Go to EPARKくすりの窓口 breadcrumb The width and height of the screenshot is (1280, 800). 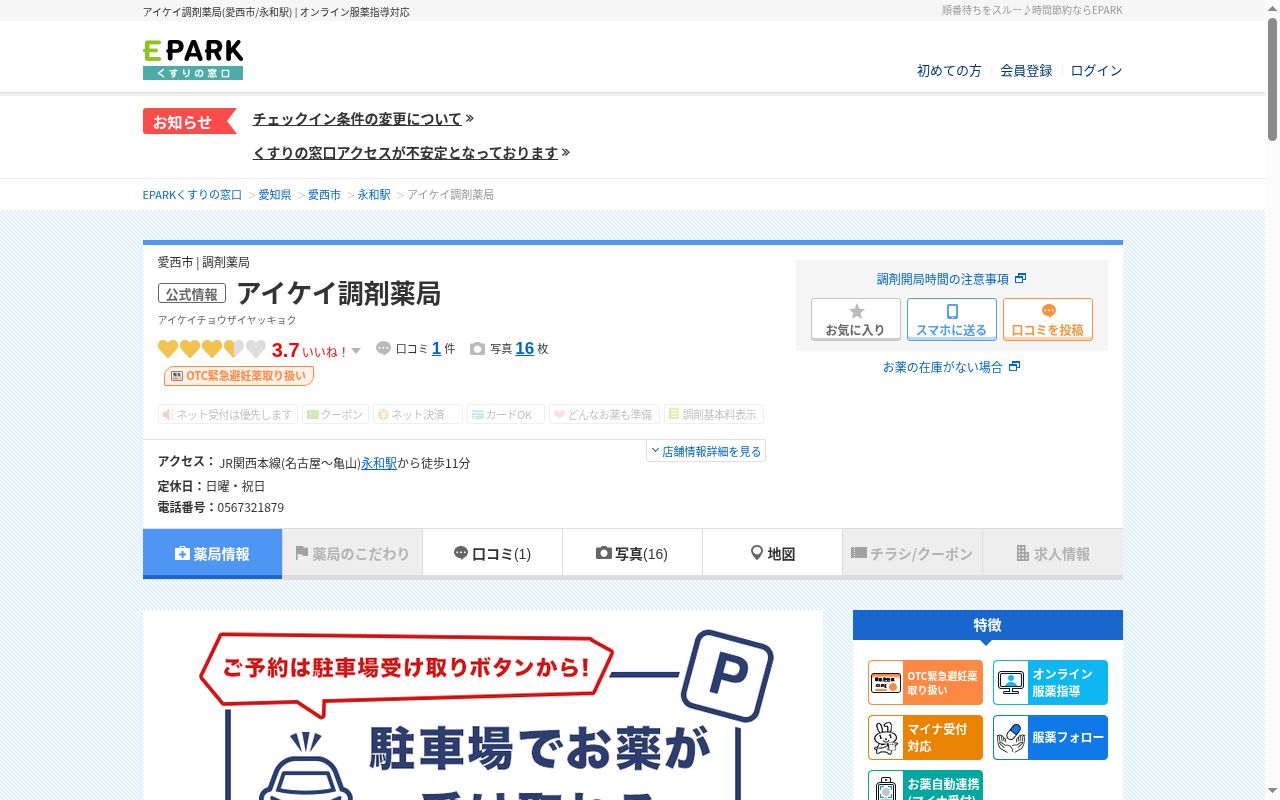(x=192, y=195)
